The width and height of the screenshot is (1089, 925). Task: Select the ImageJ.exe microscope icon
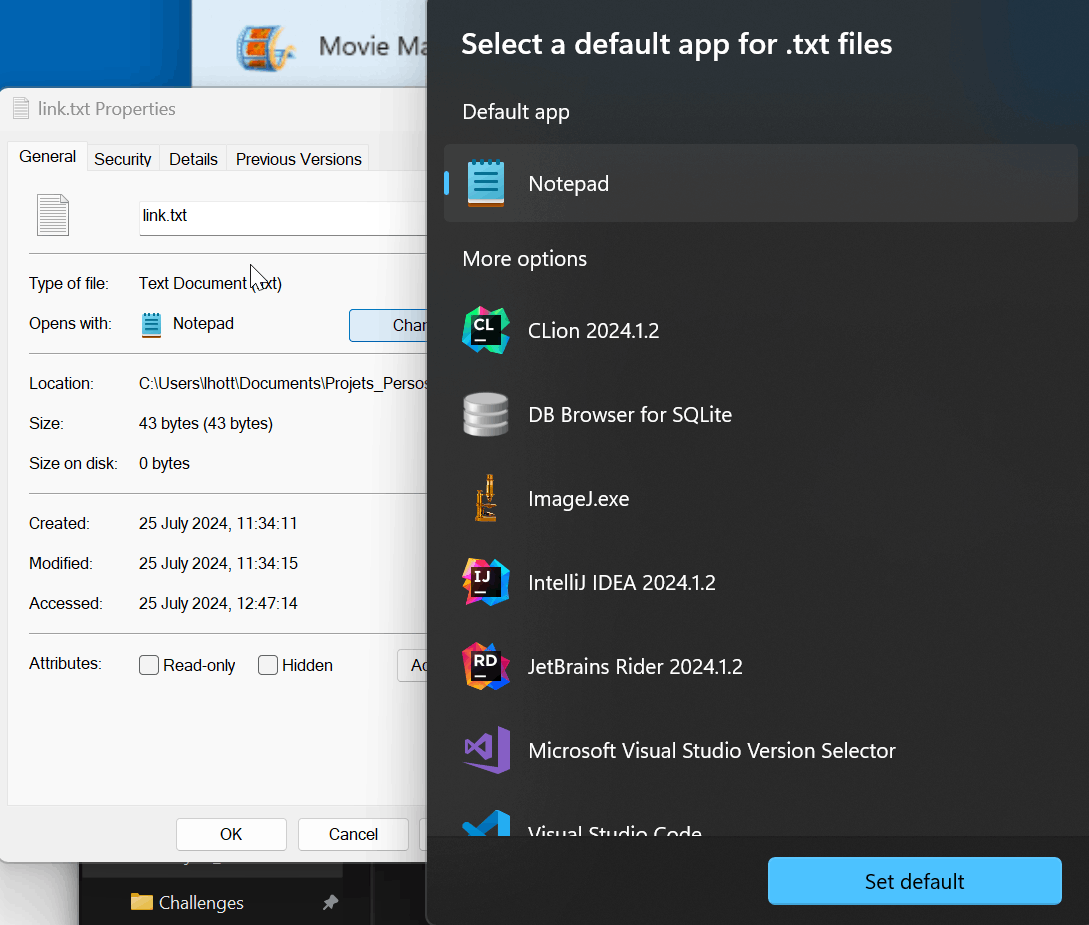(486, 498)
